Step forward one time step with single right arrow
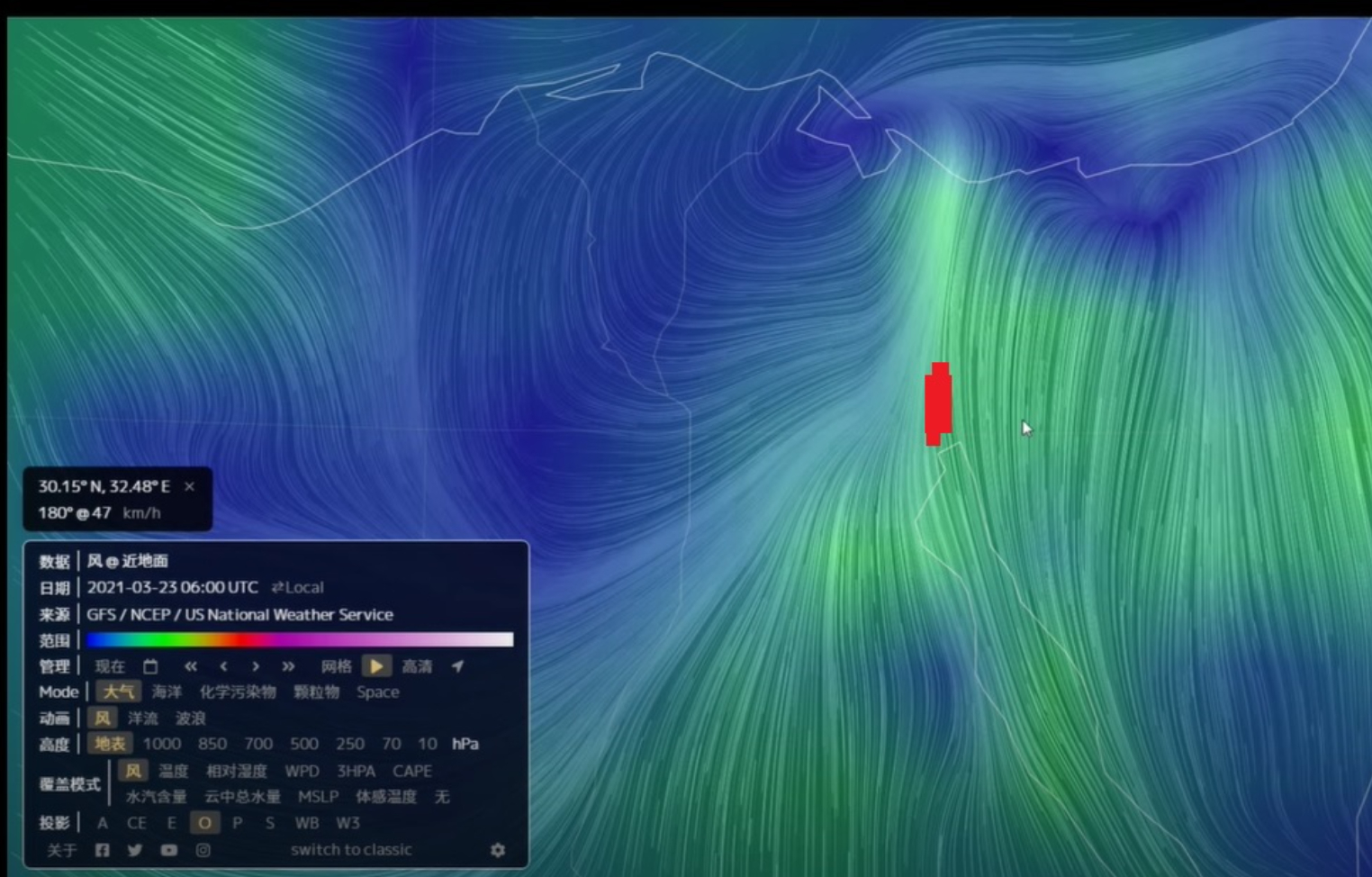The height and width of the screenshot is (877, 1372). tap(256, 666)
